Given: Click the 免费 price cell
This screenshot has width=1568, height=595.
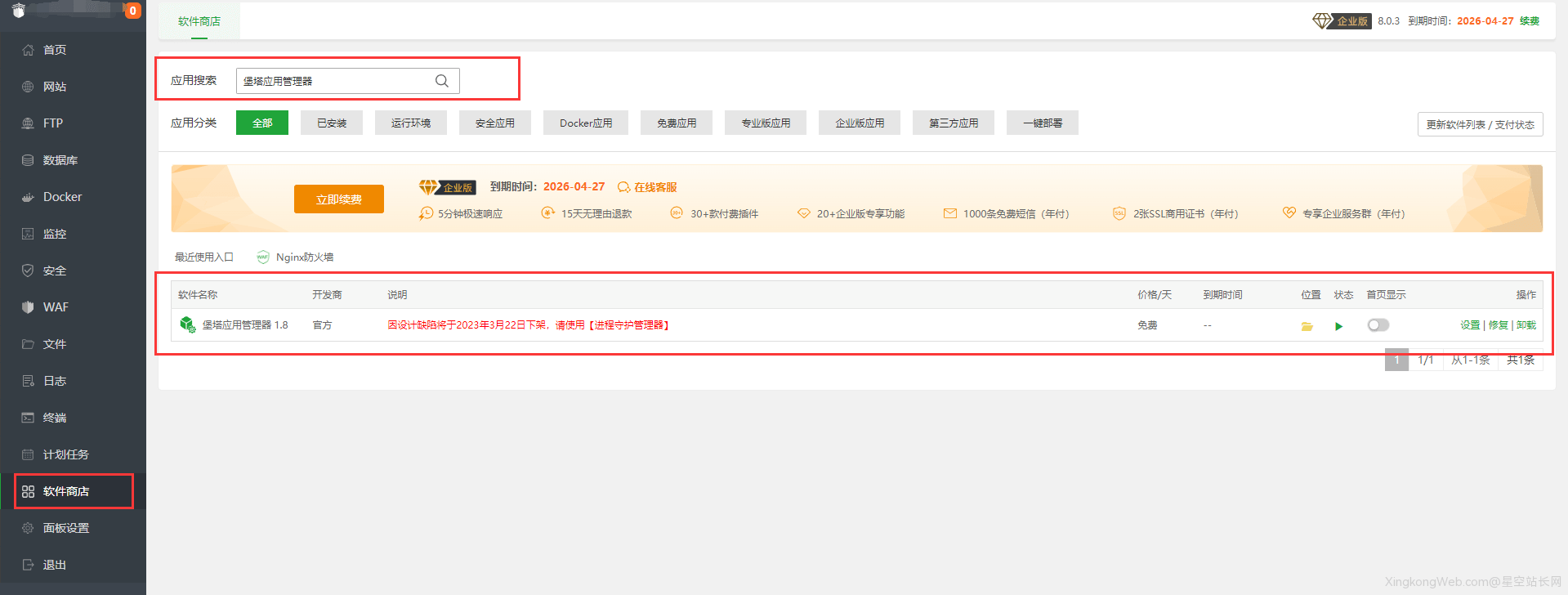Looking at the screenshot, I should [x=1147, y=324].
